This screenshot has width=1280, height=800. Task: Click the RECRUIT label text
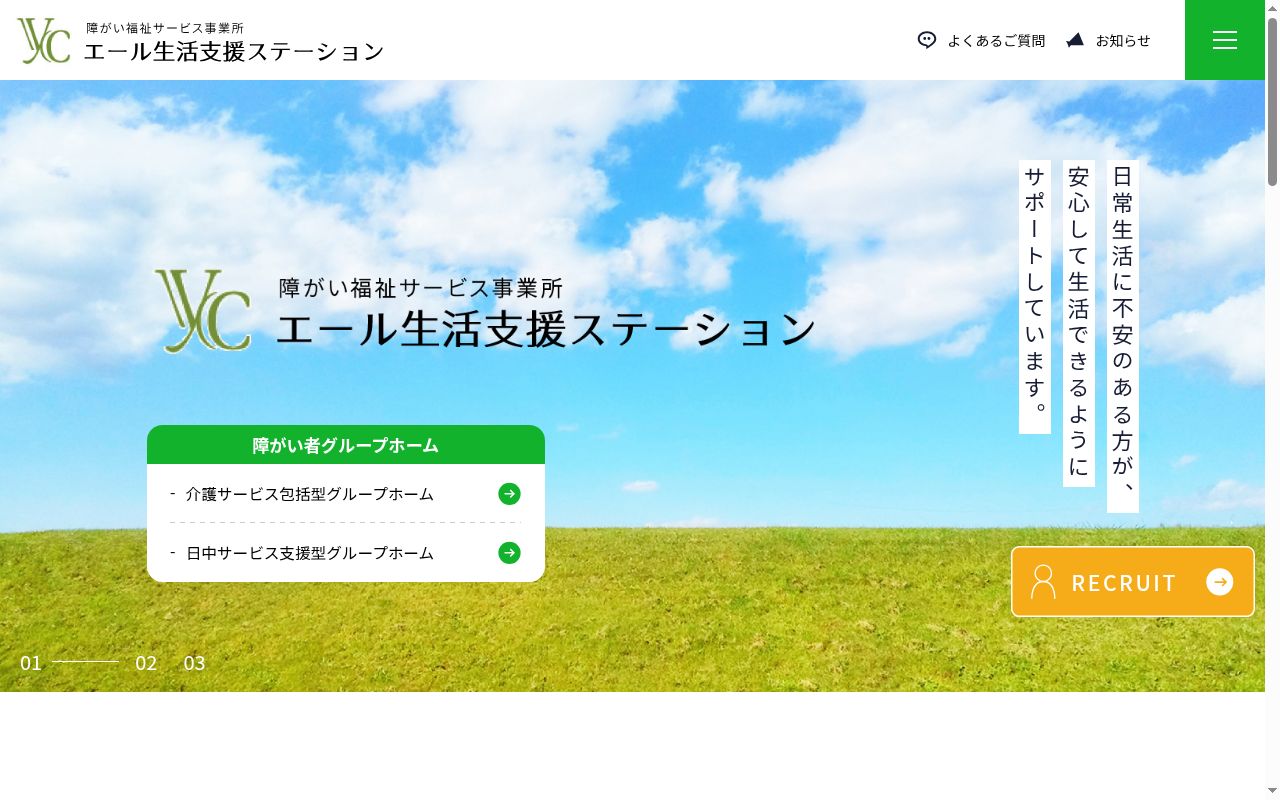(1124, 583)
